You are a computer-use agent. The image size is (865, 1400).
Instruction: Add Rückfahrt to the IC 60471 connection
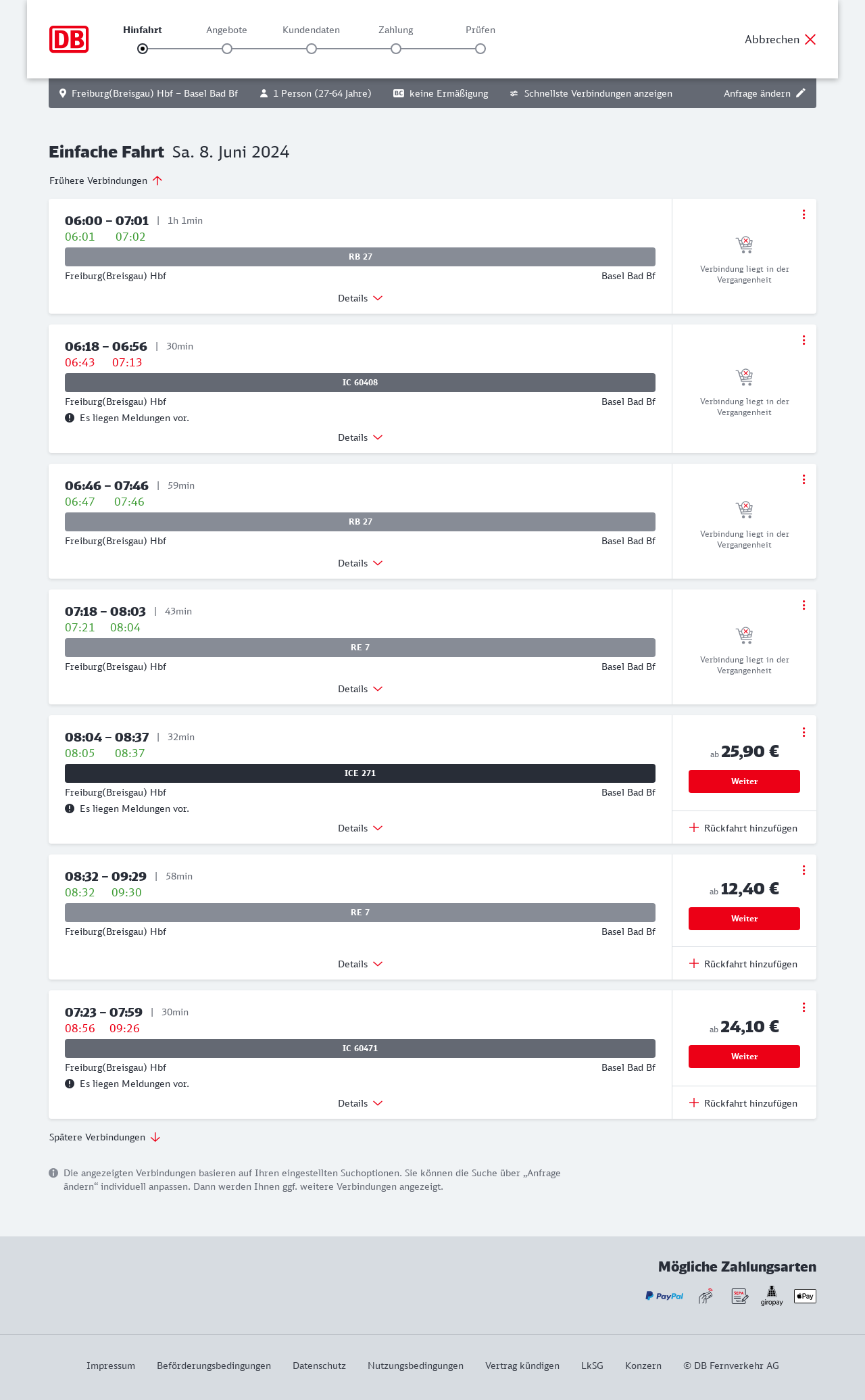(743, 1103)
